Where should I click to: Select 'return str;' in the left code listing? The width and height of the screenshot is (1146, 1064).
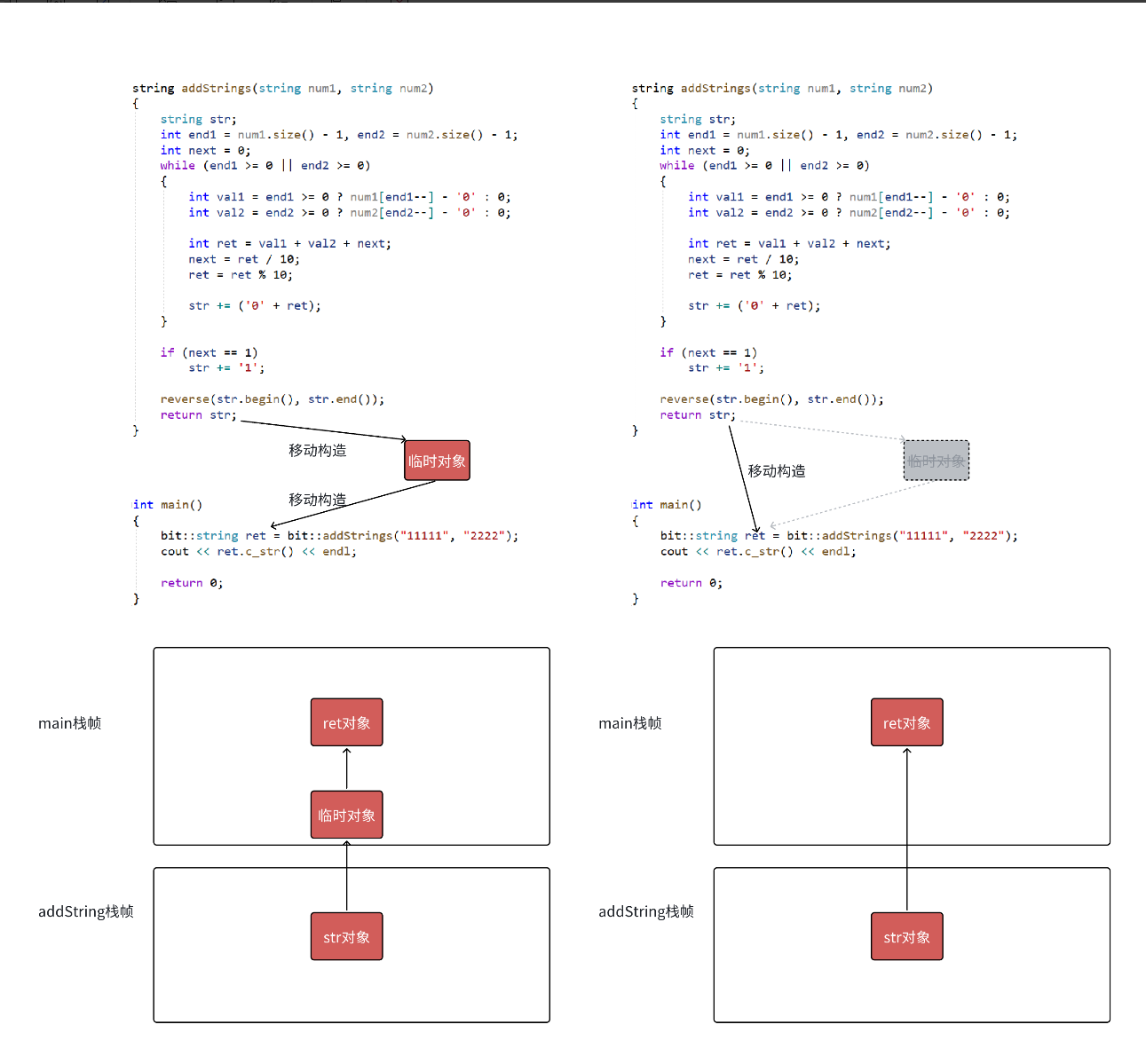pos(199,414)
